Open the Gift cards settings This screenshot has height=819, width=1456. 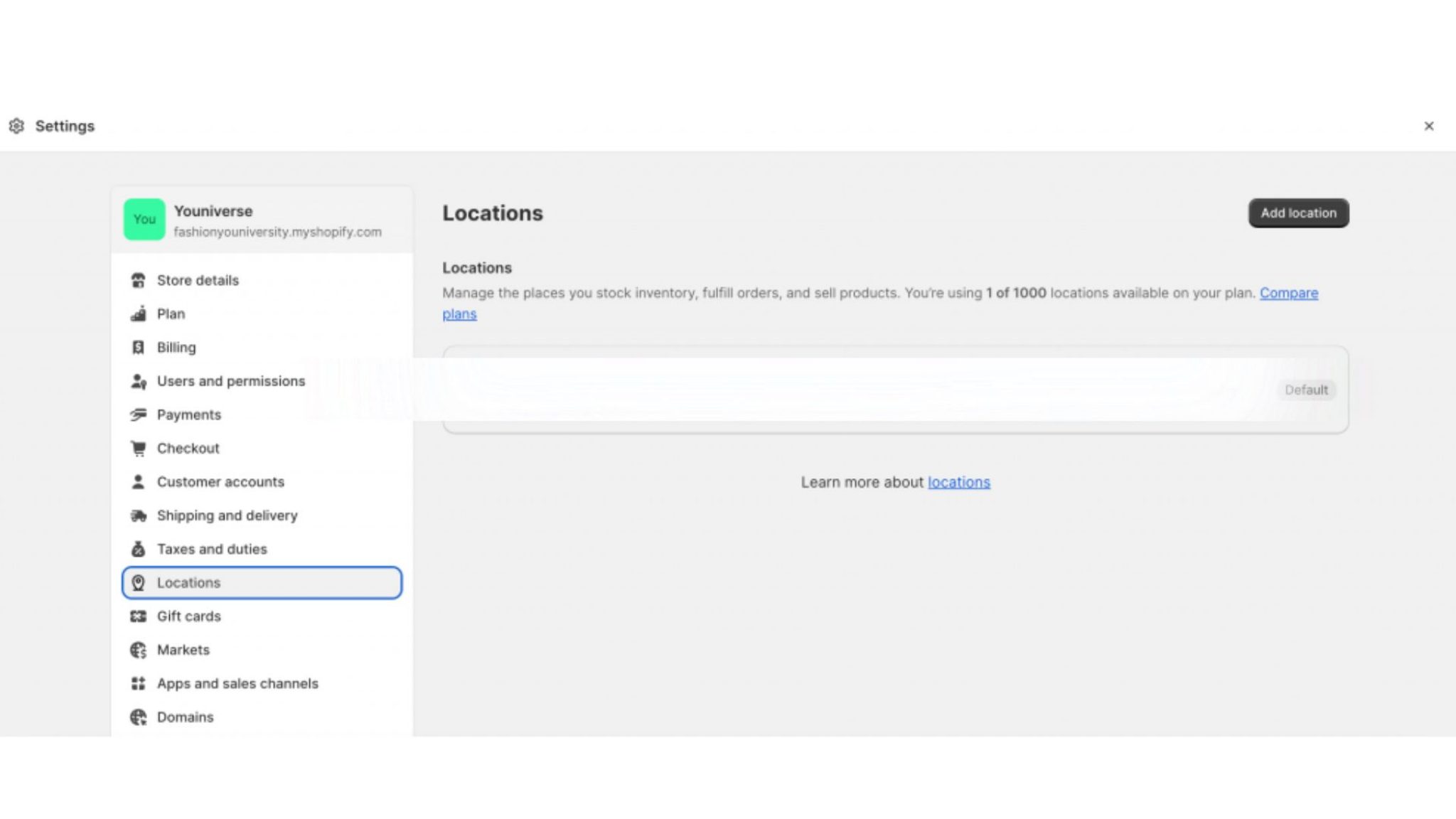coord(188,616)
